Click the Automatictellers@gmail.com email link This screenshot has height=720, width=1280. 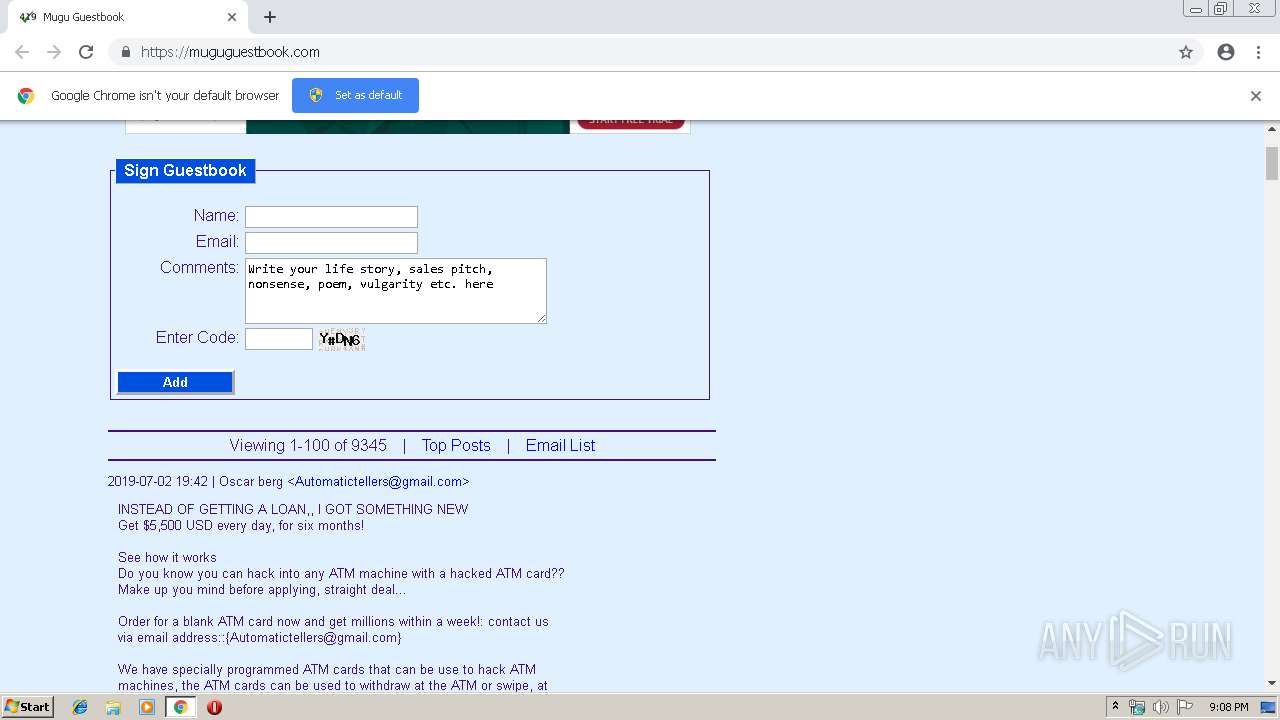378,481
